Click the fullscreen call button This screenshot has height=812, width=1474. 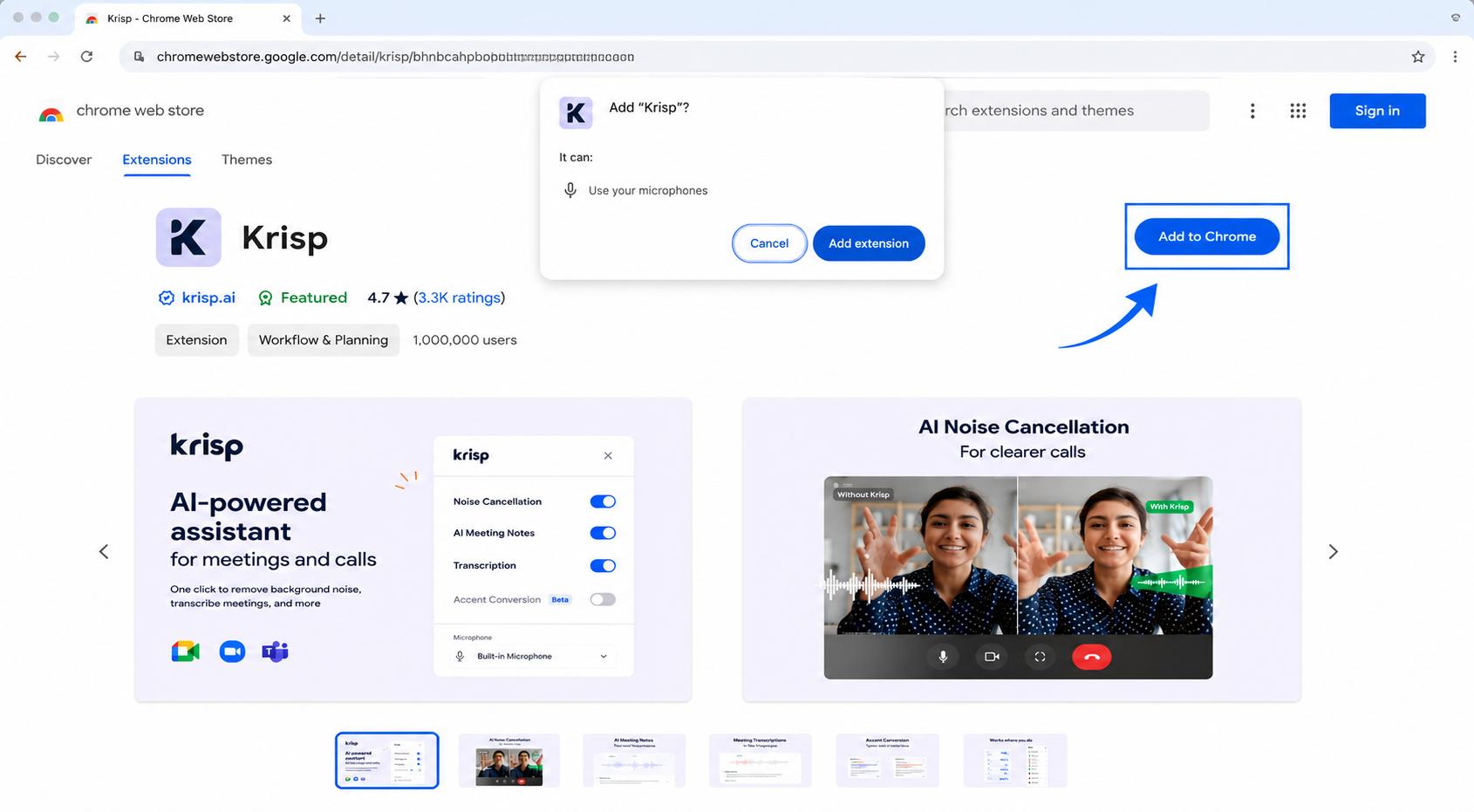click(1040, 657)
